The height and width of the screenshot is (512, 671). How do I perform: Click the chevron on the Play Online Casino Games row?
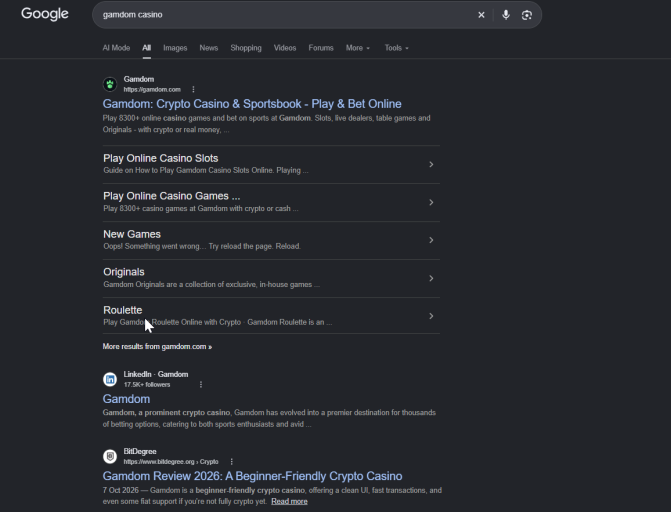pyautogui.click(x=431, y=202)
